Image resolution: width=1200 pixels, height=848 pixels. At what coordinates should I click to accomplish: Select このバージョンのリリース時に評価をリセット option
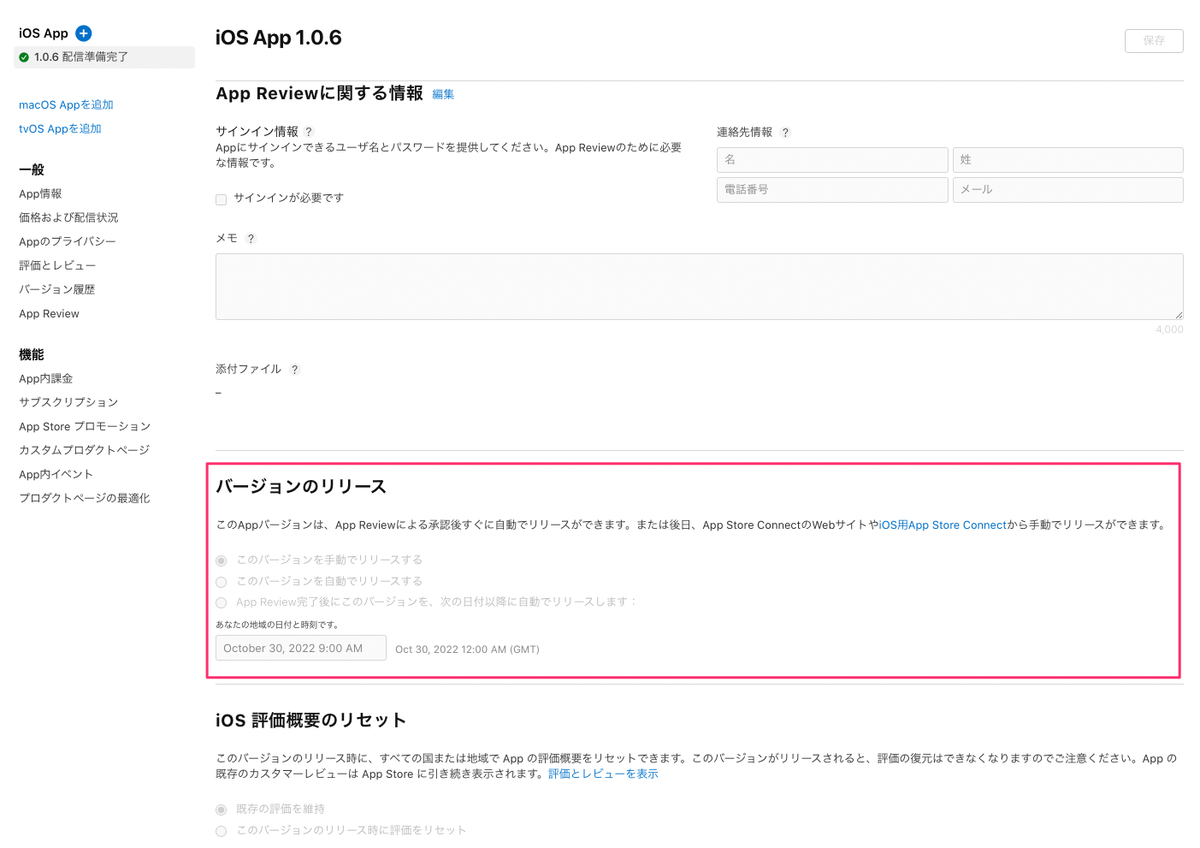221,831
